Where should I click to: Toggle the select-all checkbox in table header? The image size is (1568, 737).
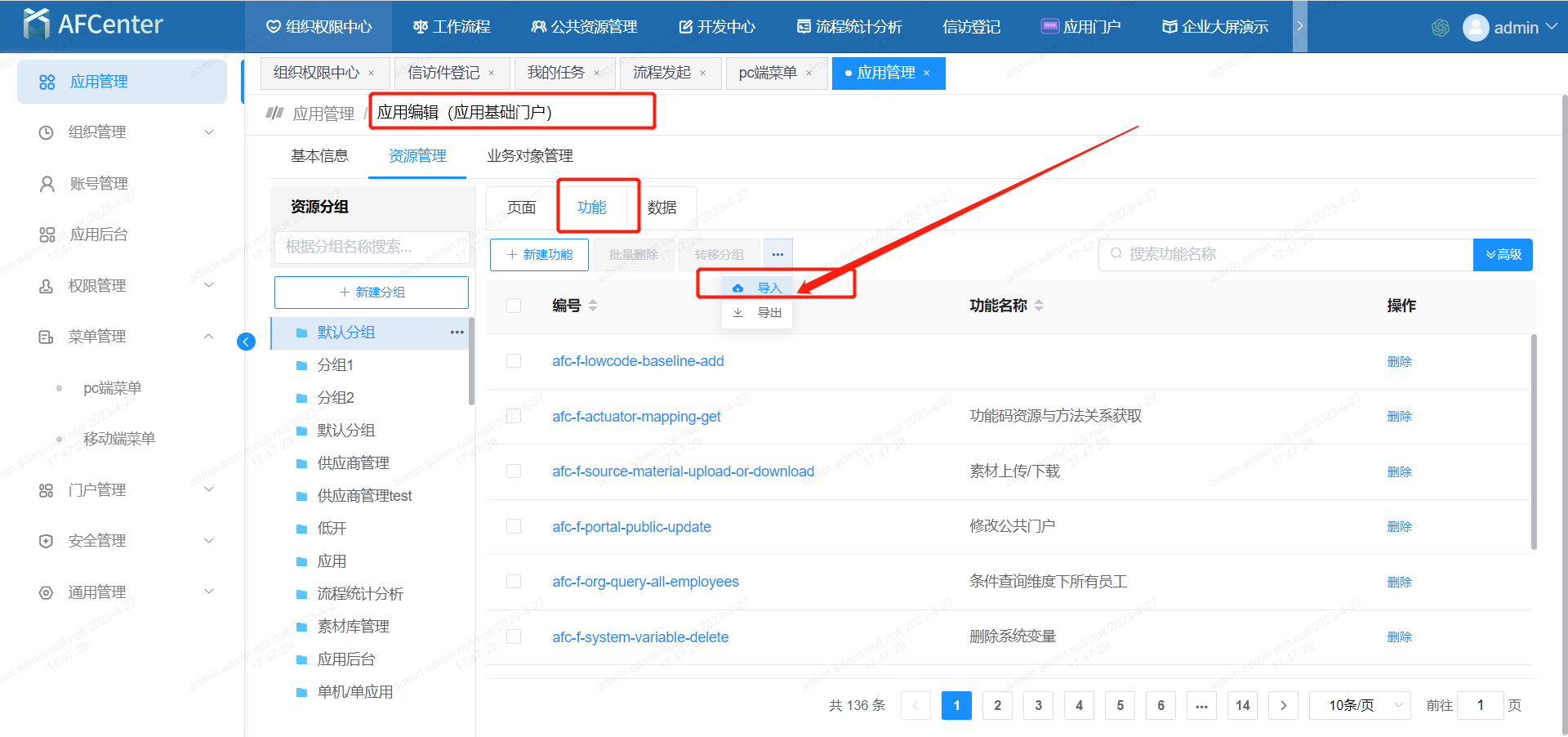(514, 306)
